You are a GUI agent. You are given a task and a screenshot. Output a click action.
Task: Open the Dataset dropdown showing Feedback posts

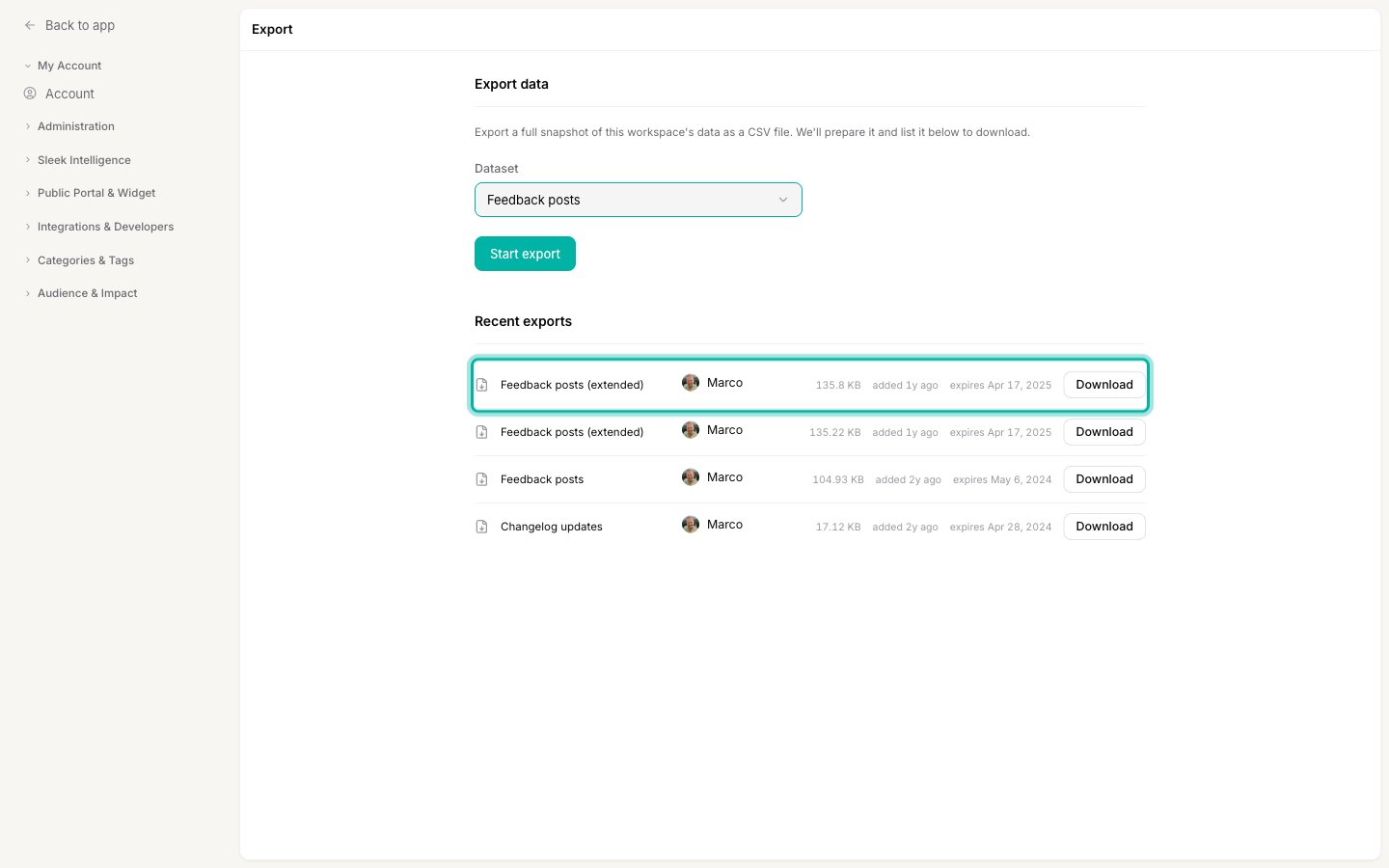[x=638, y=200]
